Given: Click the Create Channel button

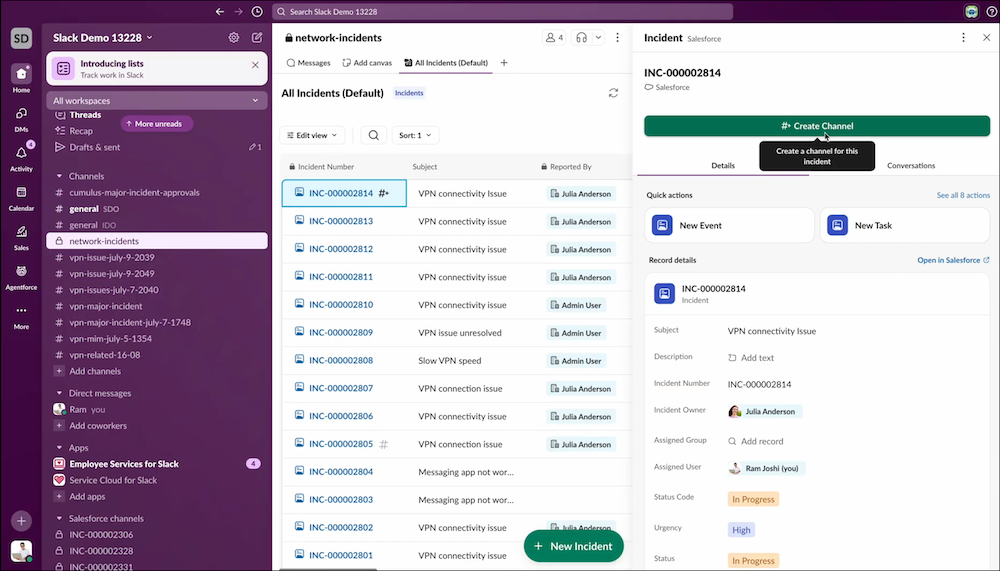Looking at the screenshot, I should click(817, 126).
